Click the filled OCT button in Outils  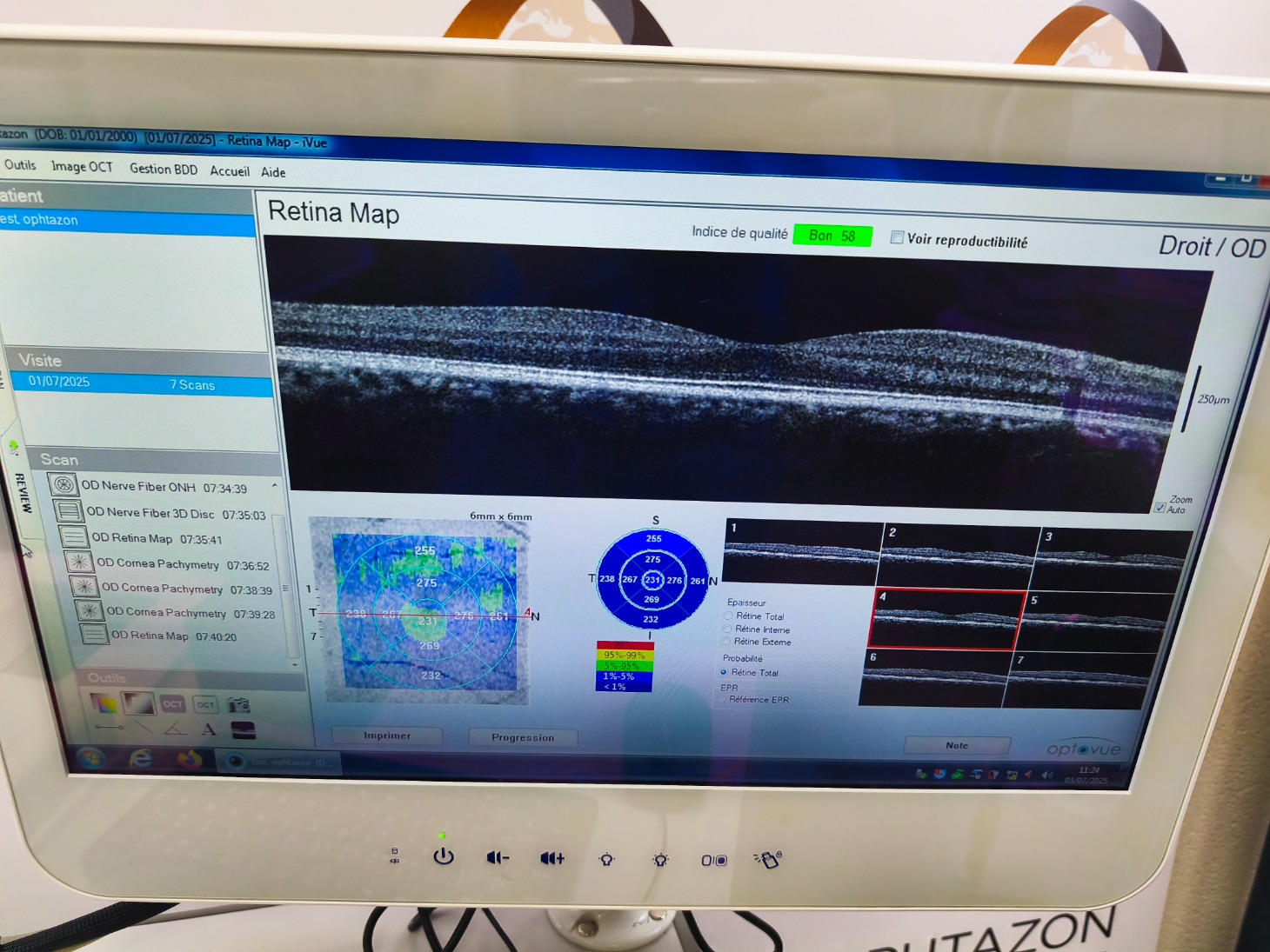point(173,704)
